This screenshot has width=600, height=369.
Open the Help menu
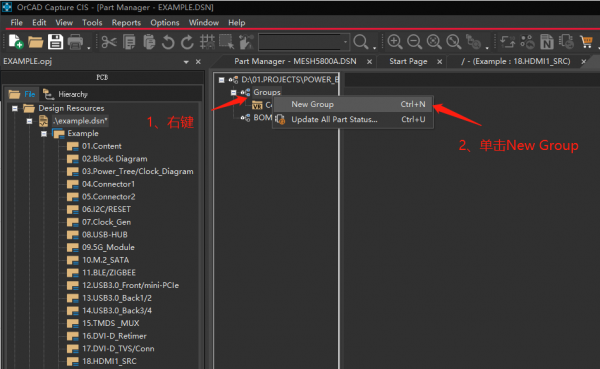(236, 23)
